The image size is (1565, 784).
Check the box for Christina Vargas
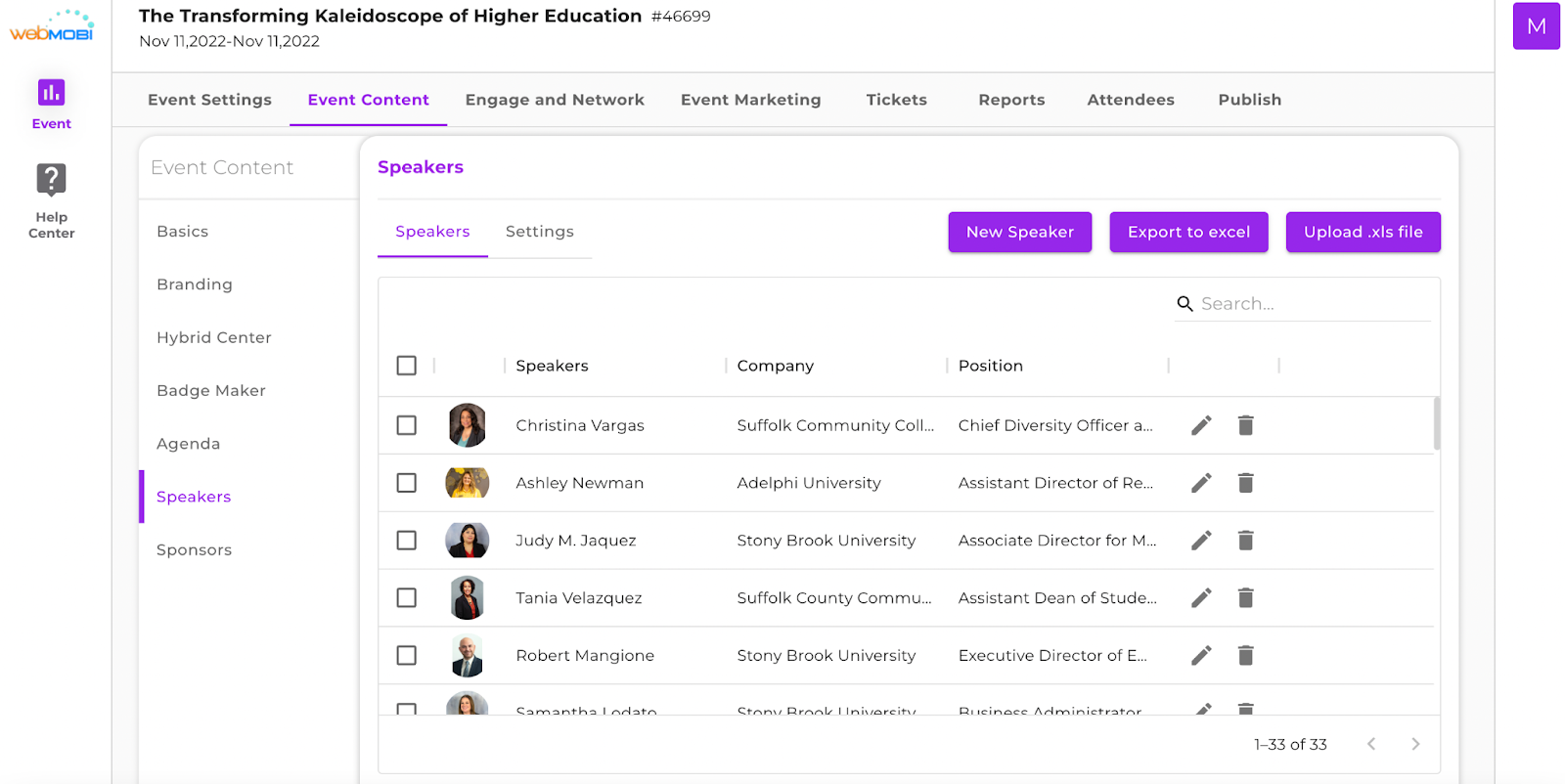[x=407, y=425]
